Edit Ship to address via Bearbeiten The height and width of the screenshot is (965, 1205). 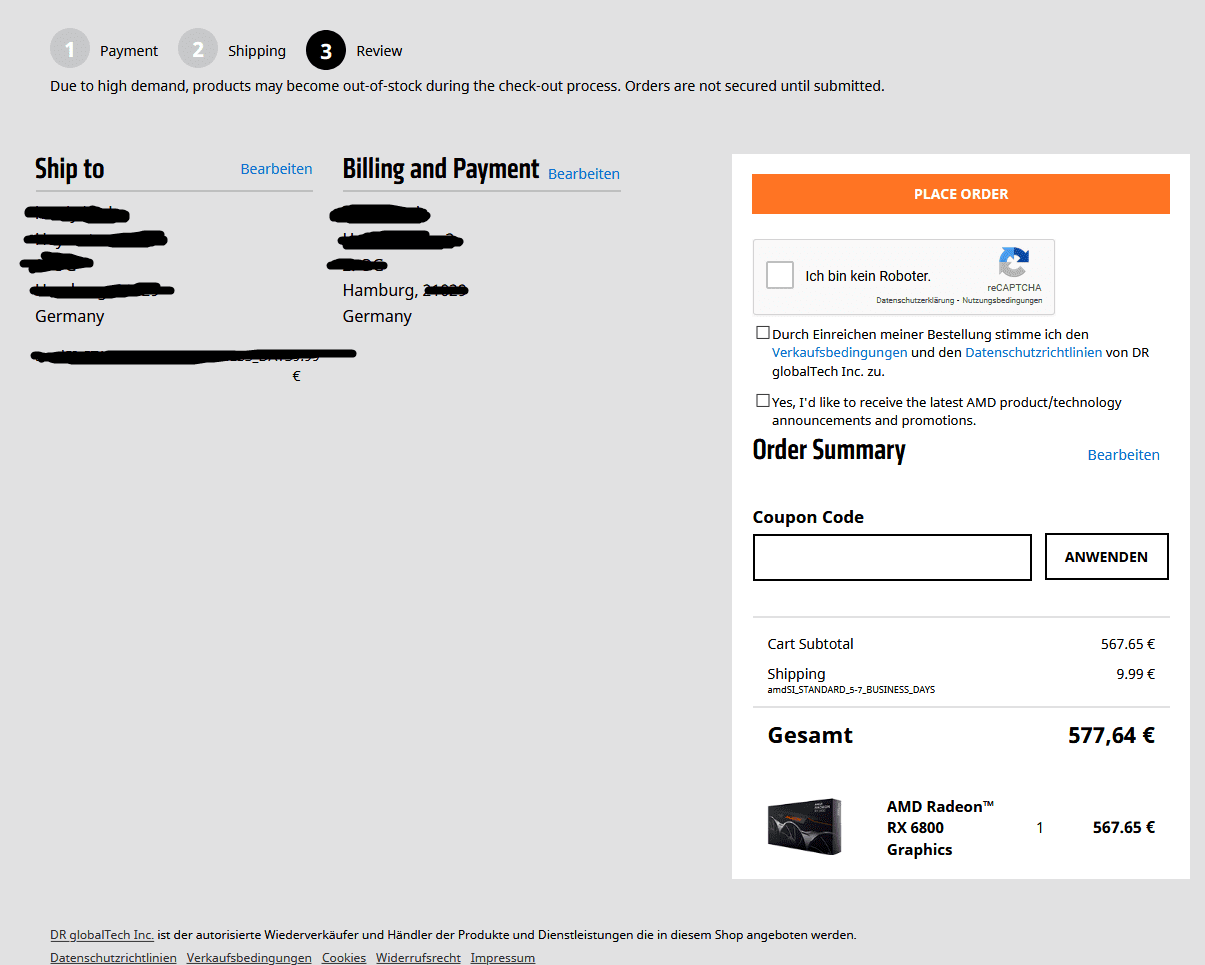tap(276, 169)
